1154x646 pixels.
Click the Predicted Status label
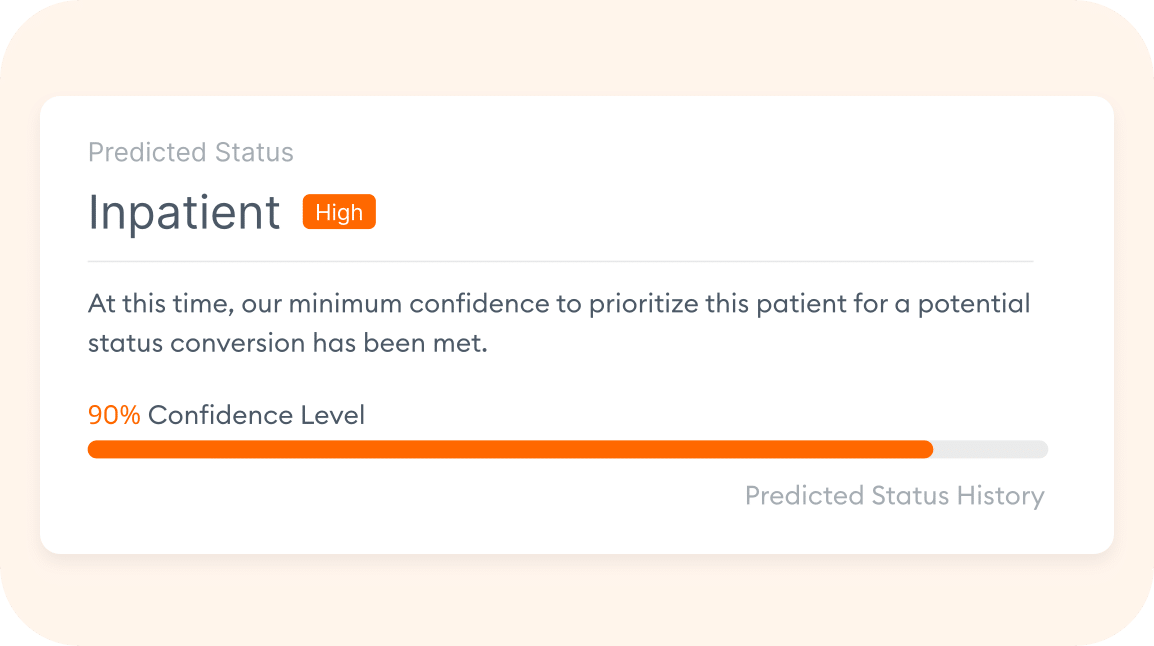pyautogui.click(x=190, y=152)
